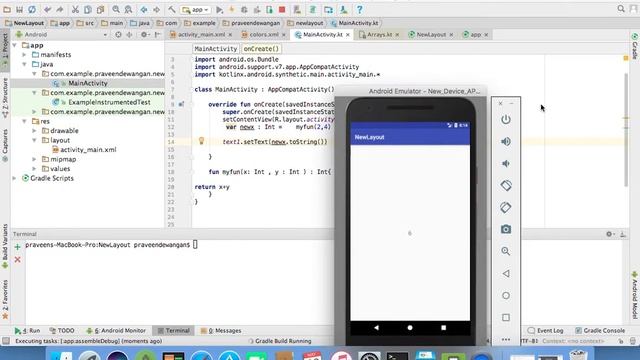Click the emulator volume up icon
Viewport: 640px width, 360px height.
point(506,142)
